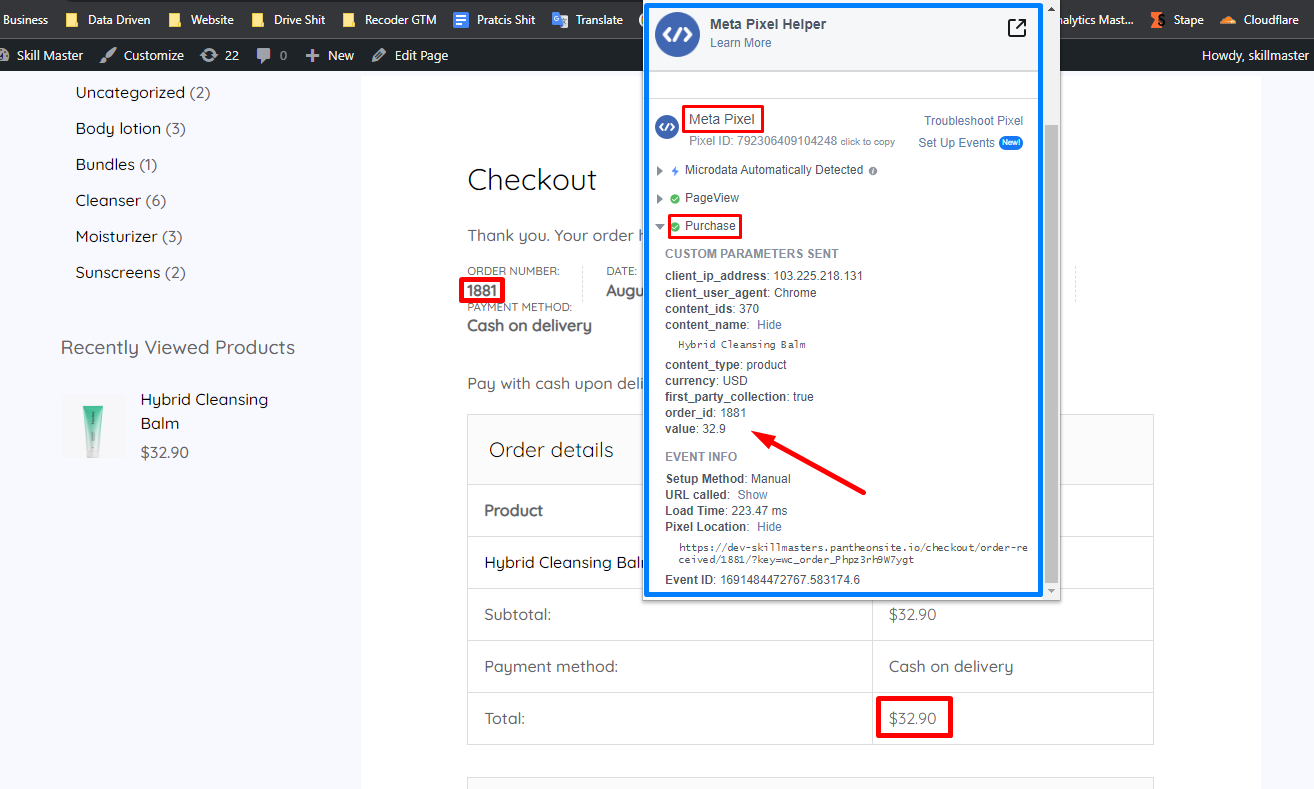
Task: Open the Cloudflare bookmark icon
Action: (x=1228, y=19)
